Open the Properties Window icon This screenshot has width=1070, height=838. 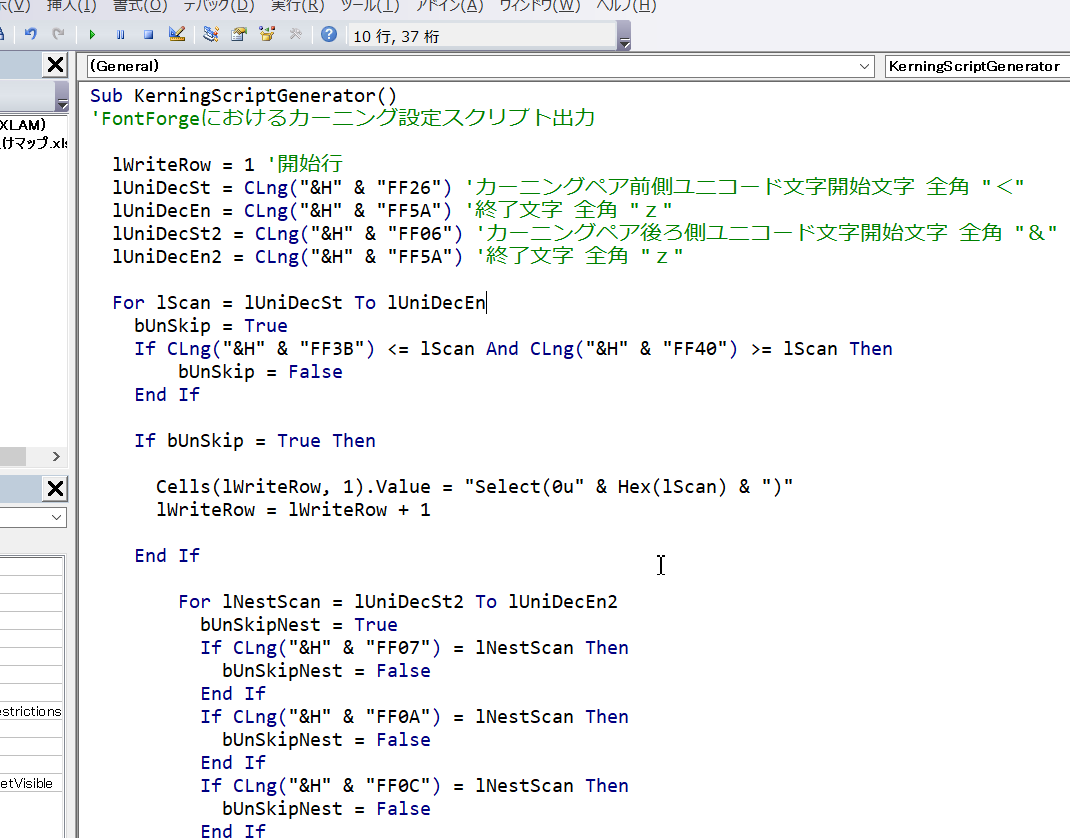point(238,35)
